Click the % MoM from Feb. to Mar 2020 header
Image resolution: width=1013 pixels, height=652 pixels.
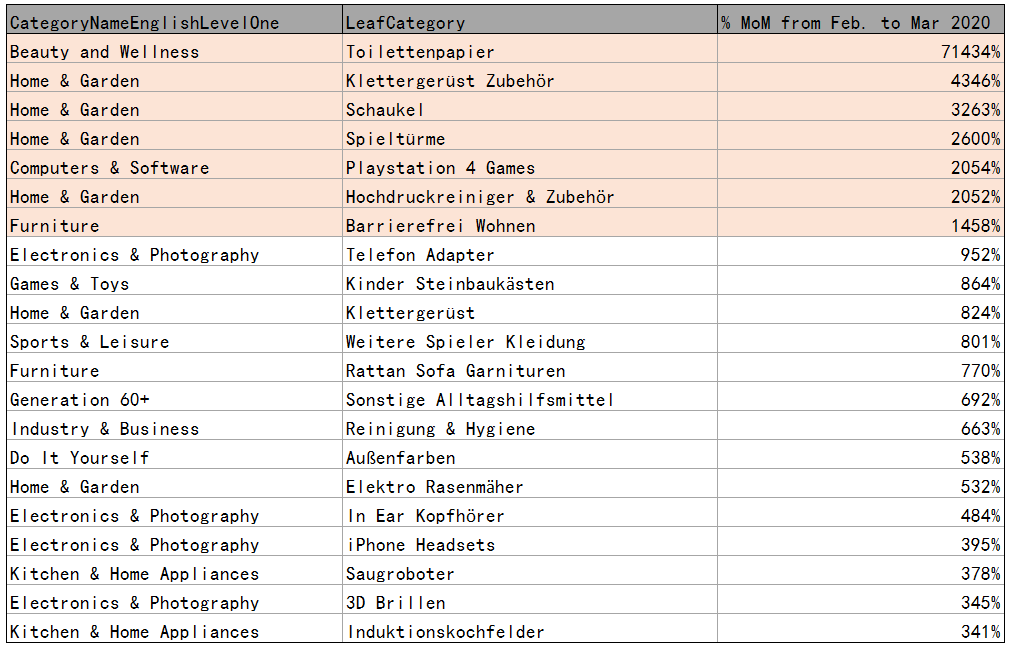[856, 22]
